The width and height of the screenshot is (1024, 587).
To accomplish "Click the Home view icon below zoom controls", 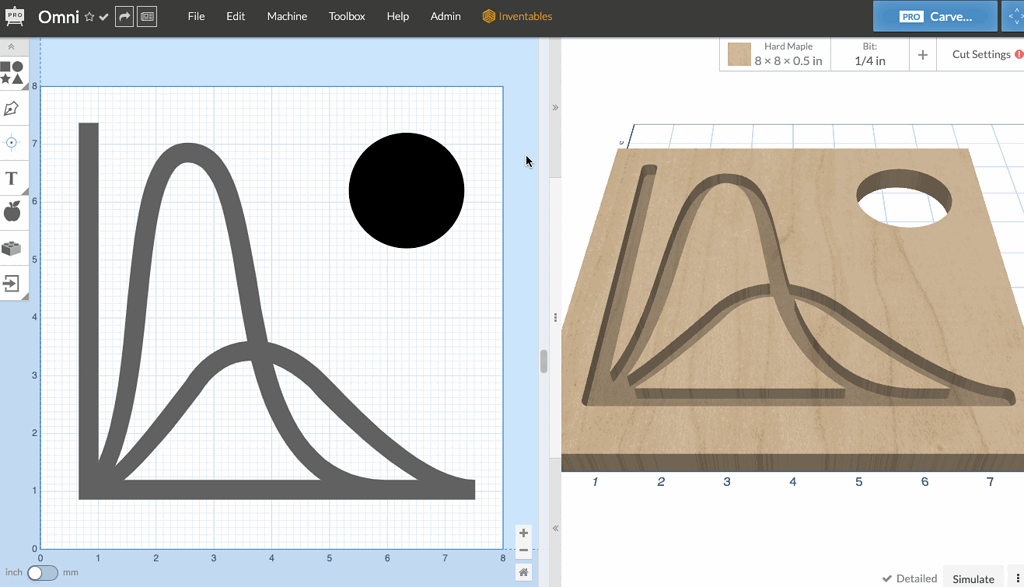I will 523,571.
